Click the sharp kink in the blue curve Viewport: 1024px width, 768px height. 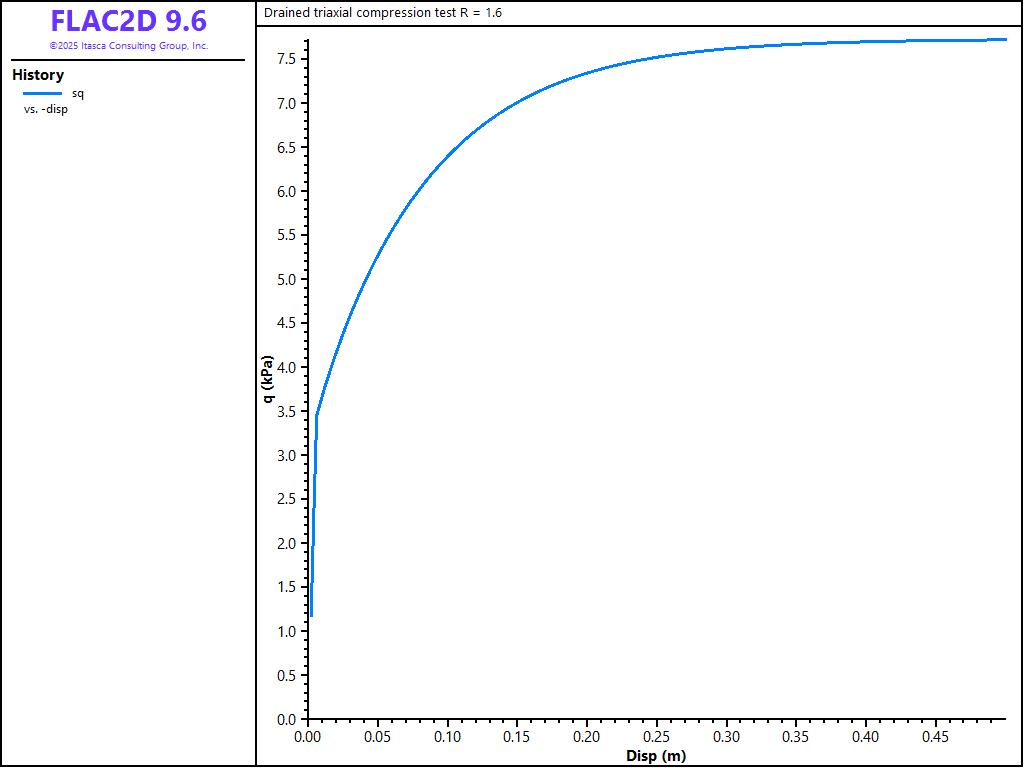coord(317,414)
